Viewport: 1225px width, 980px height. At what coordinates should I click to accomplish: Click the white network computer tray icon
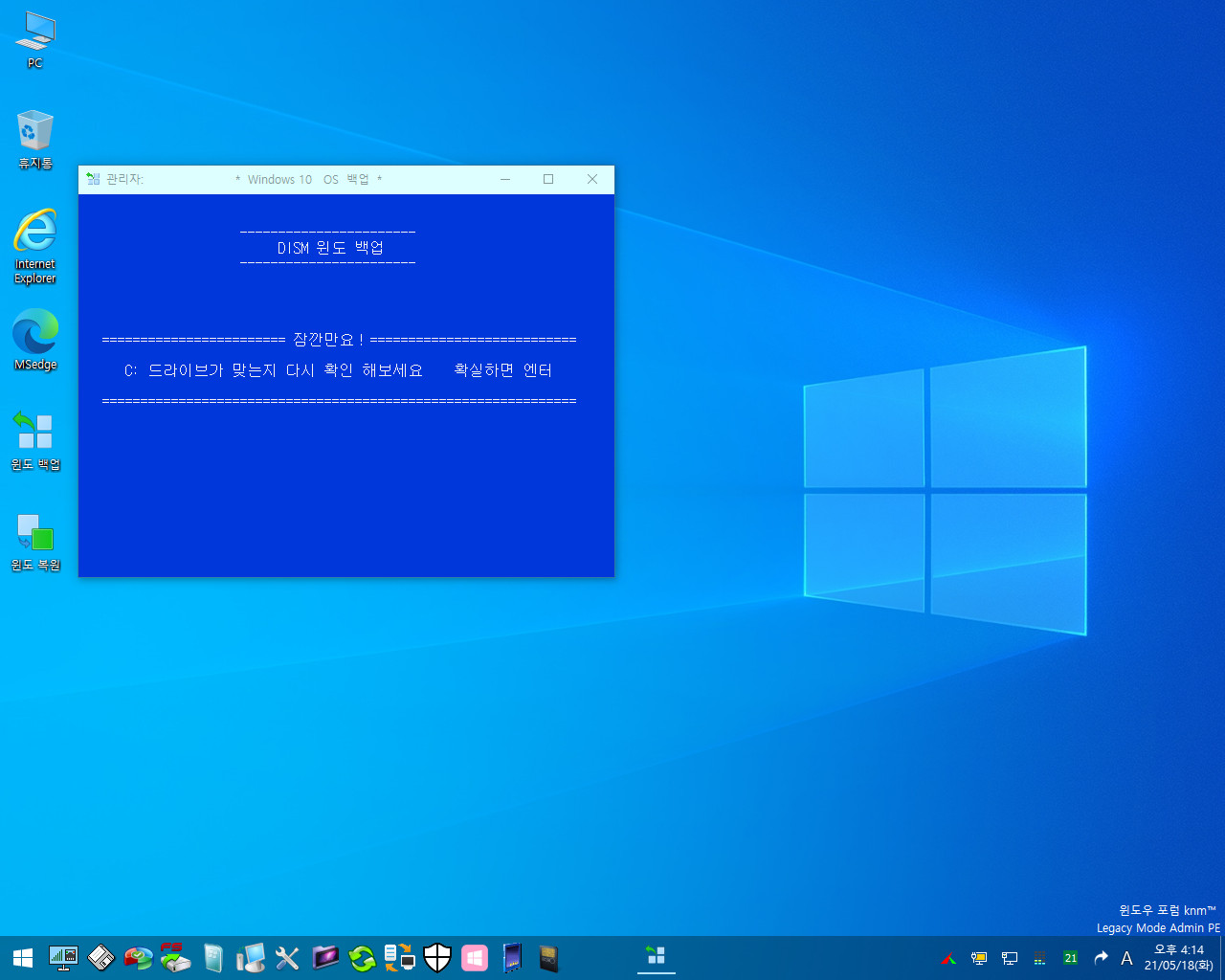1010,958
